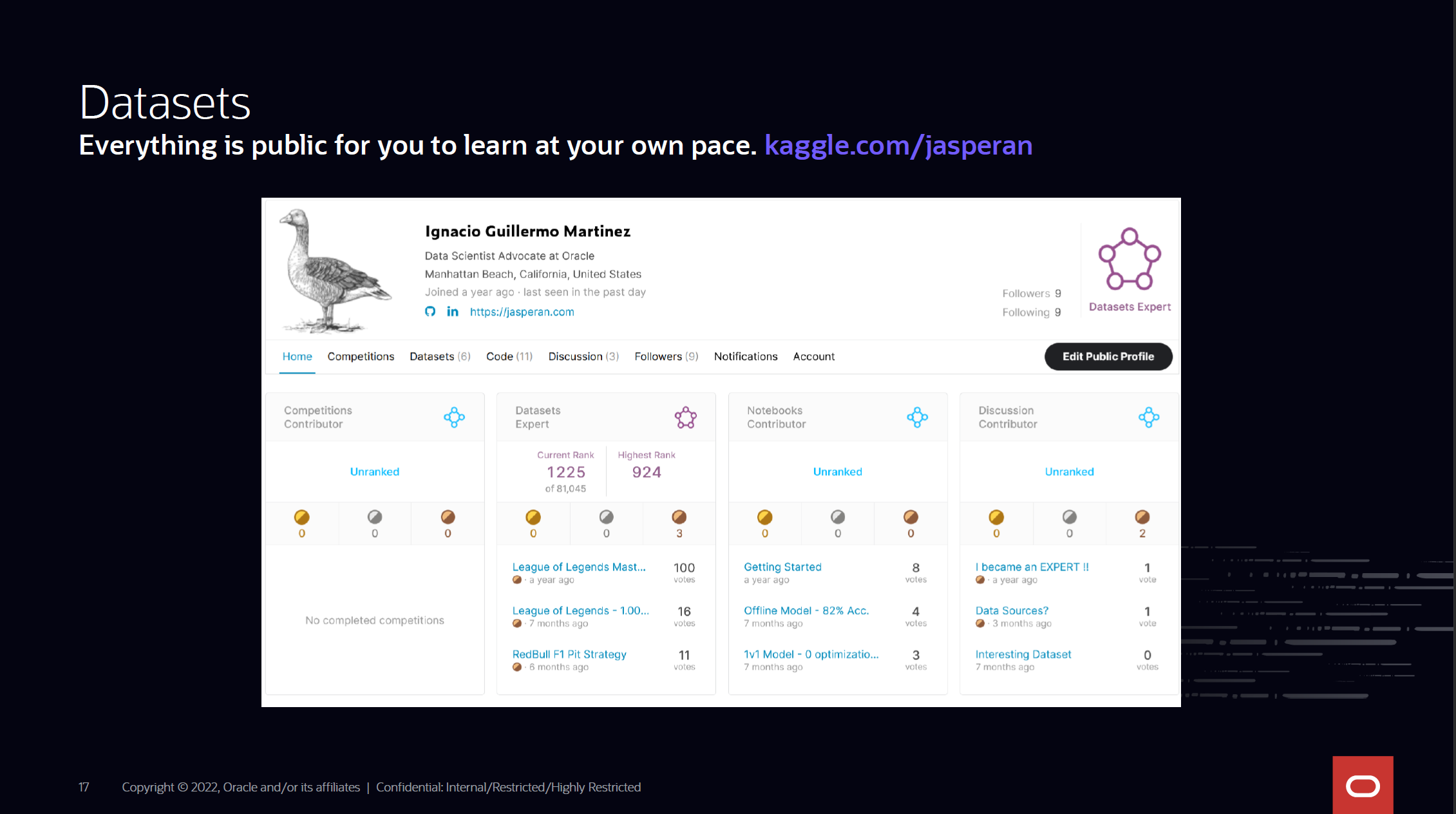
Task: Open the Competitions tab
Action: click(x=361, y=356)
